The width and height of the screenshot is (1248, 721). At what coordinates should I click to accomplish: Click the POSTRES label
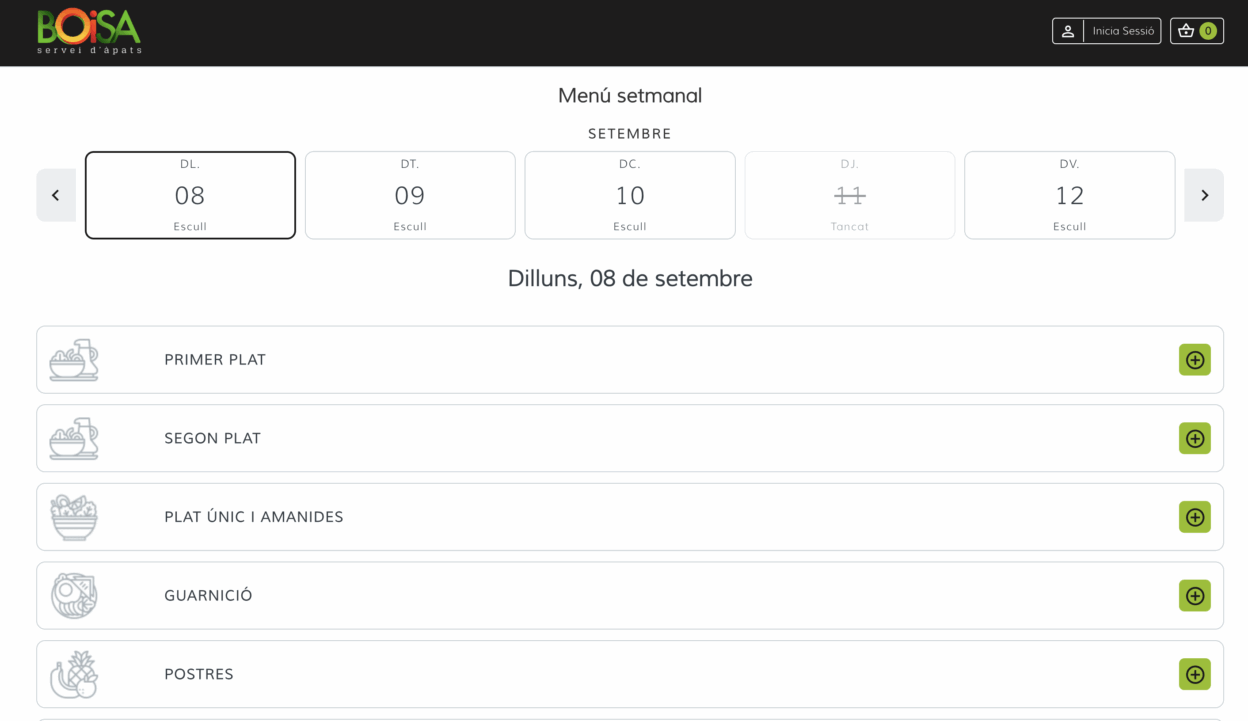pos(199,674)
